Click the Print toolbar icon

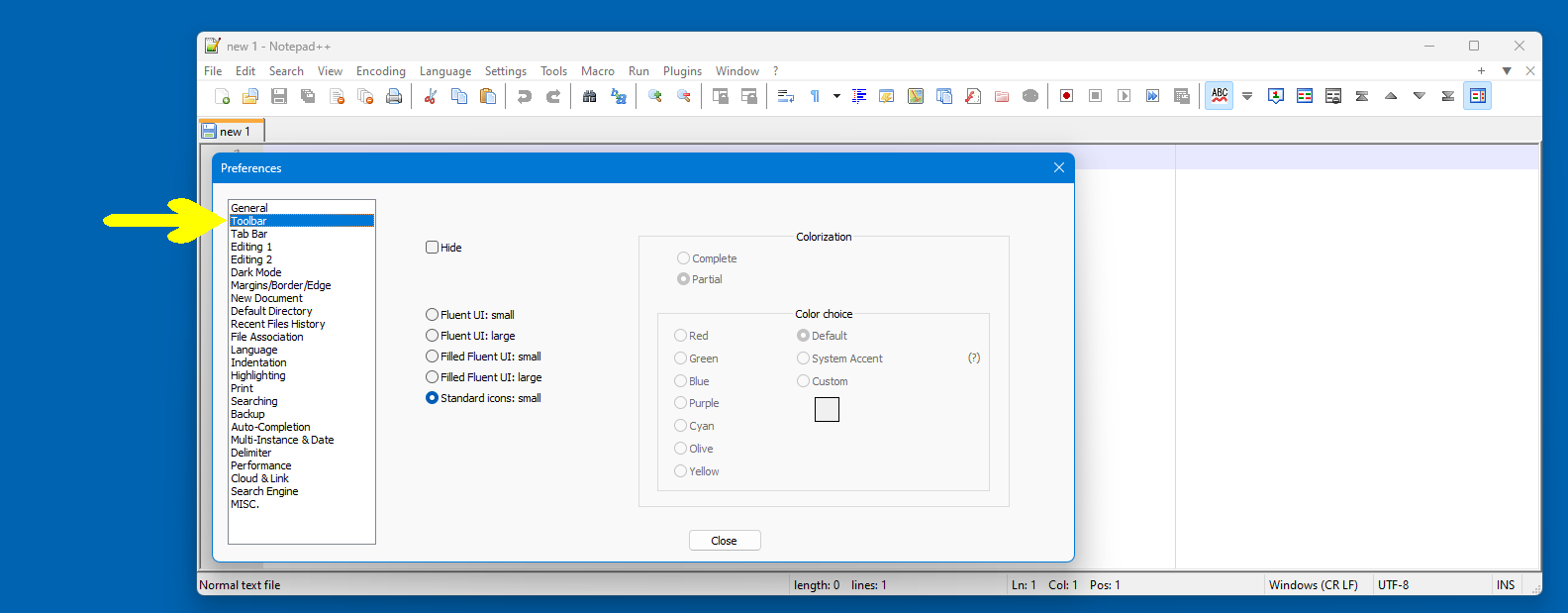coord(394,96)
